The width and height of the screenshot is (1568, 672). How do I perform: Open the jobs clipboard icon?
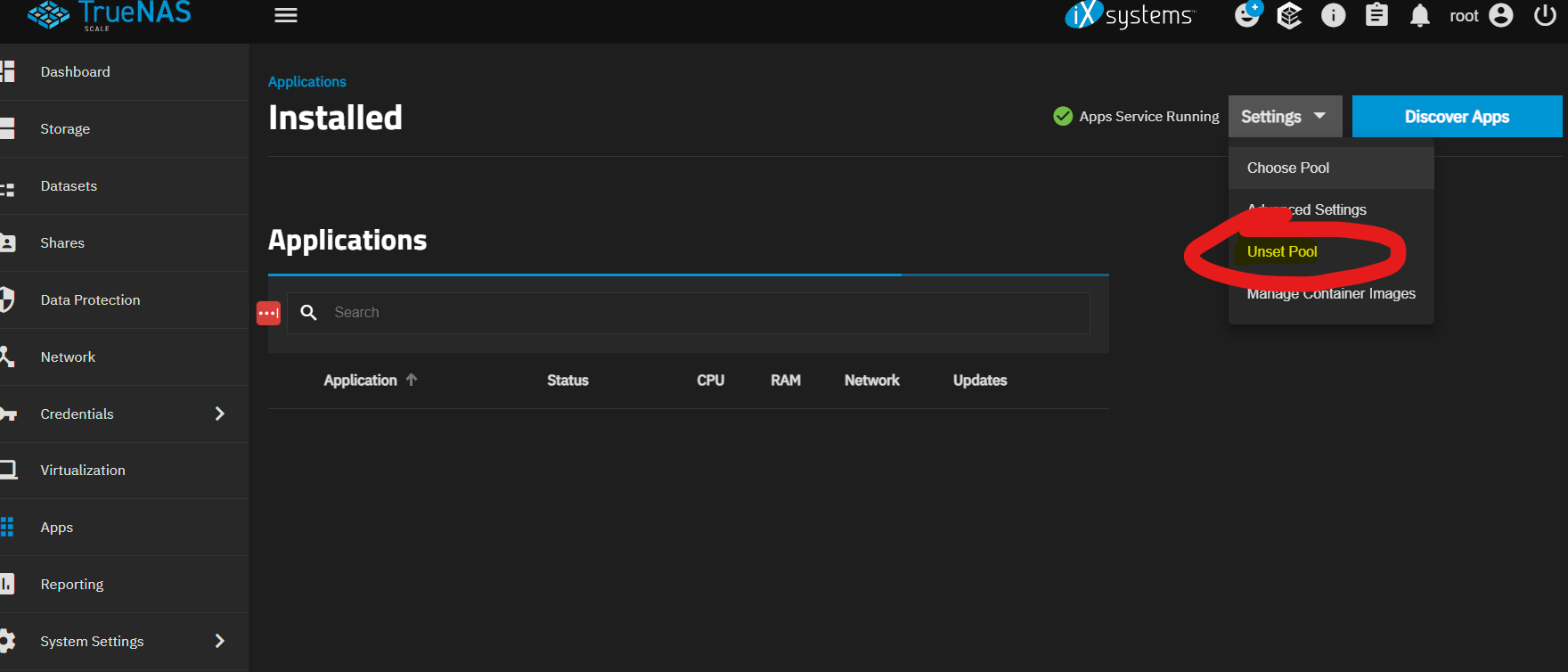[1376, 16]
